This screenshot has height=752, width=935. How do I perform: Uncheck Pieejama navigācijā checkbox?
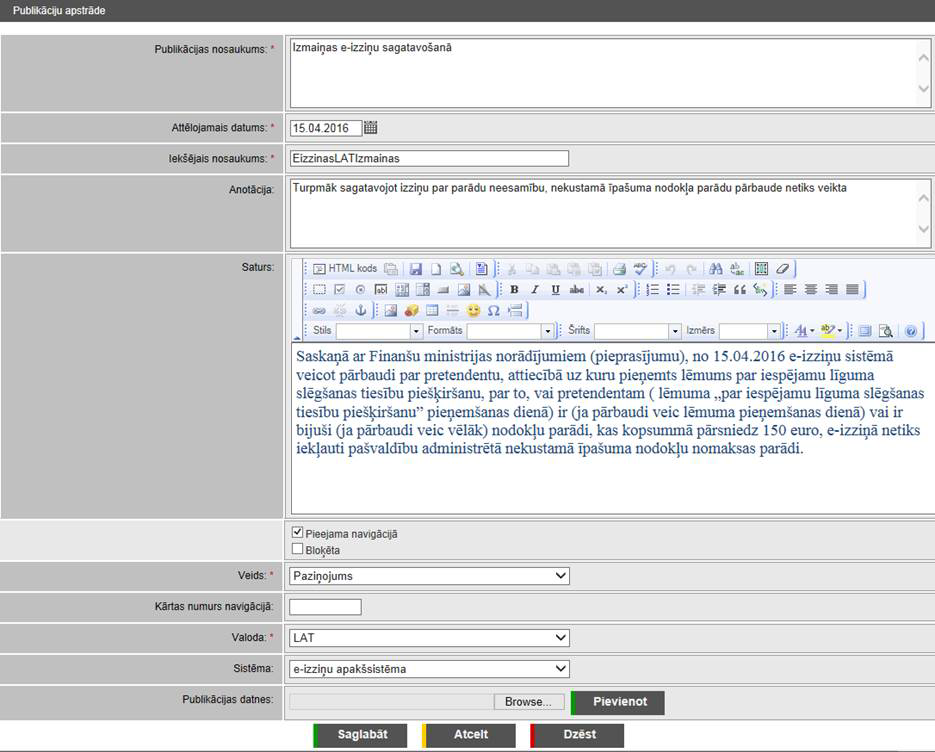(x=297, y=533)
